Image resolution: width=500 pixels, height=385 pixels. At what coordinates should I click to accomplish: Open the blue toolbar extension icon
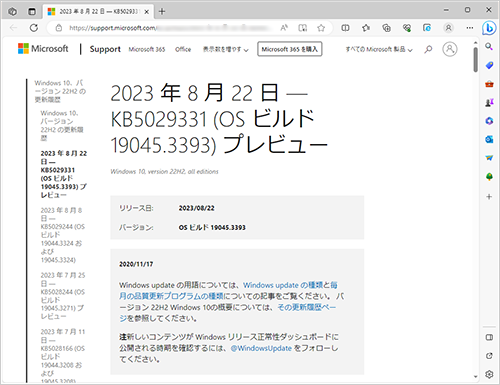click(x=427, y=28)
